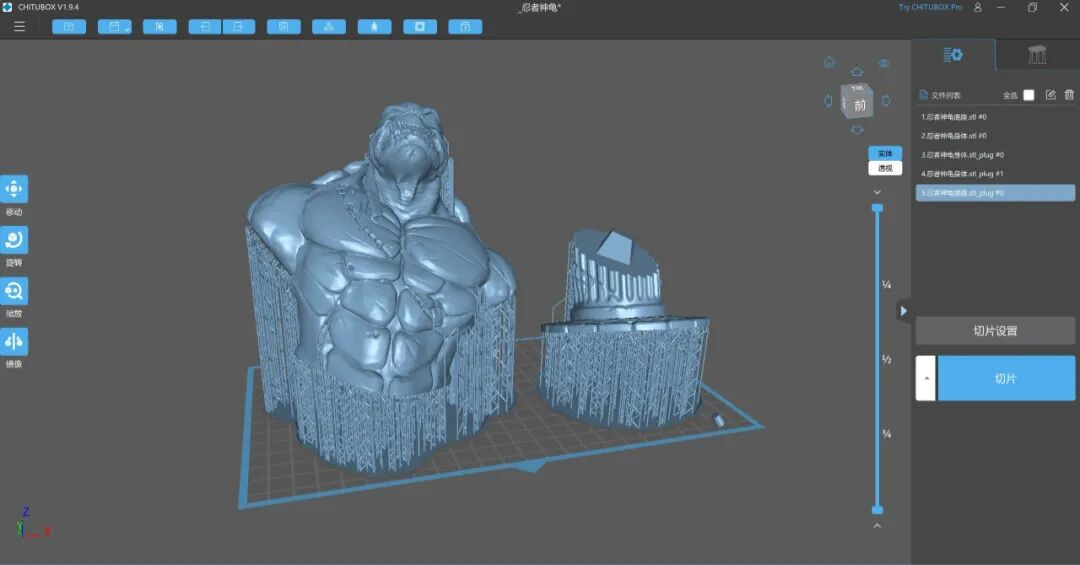Click the arrow below the view cube
Image resolution: width=1080 pixels, height=565 pixels.
857,130
